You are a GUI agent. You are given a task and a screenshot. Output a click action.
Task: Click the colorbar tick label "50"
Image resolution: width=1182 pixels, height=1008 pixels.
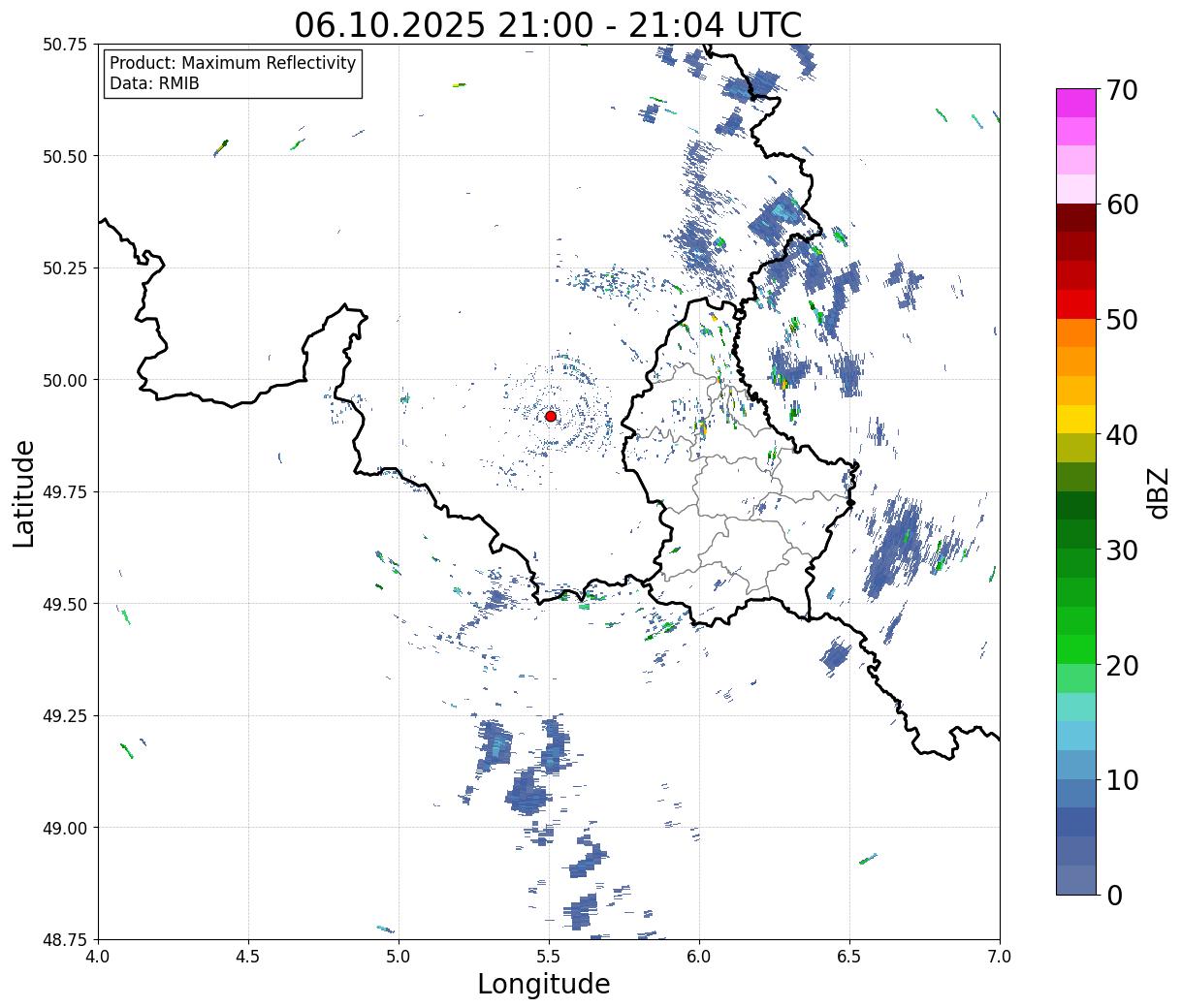point(1122,320)
